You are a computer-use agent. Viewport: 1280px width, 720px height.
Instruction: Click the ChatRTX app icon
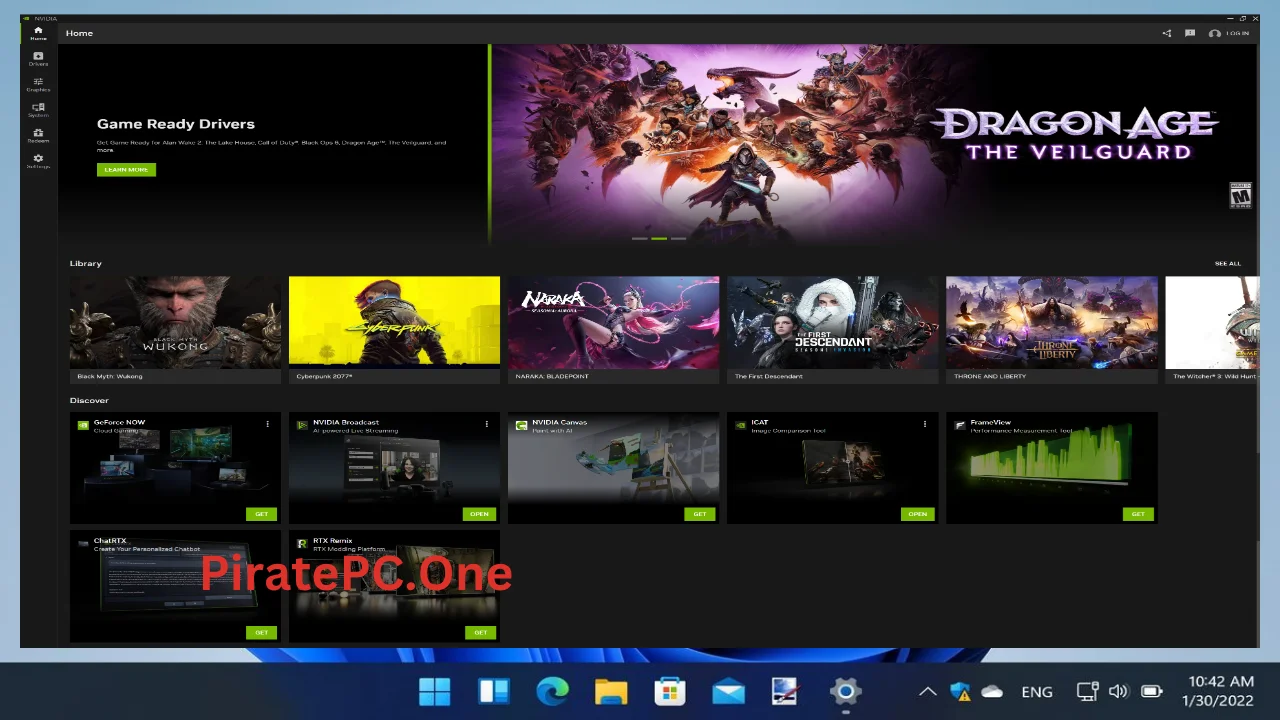[x=83, y=543]
